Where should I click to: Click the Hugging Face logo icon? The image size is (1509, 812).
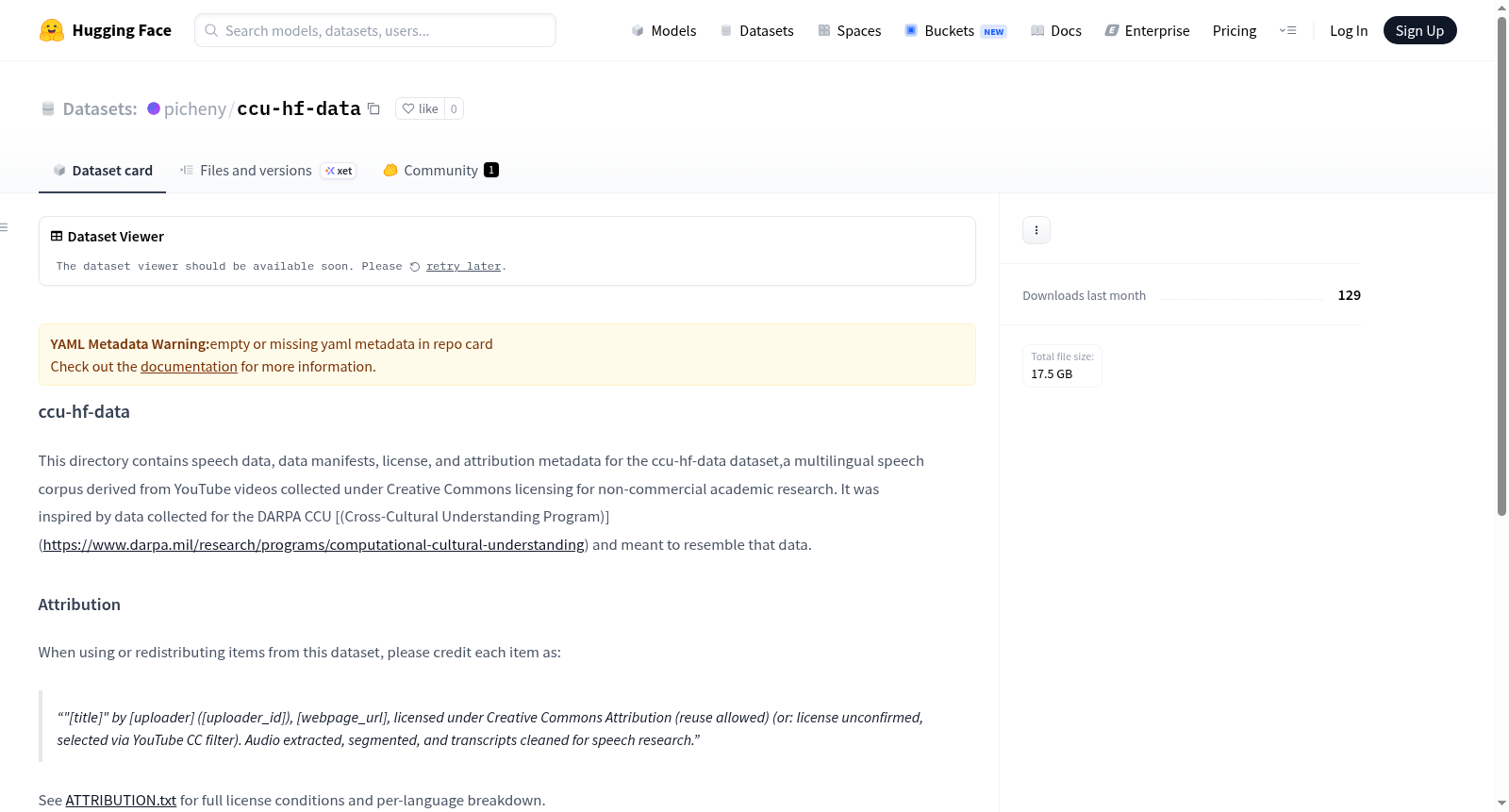51,30
